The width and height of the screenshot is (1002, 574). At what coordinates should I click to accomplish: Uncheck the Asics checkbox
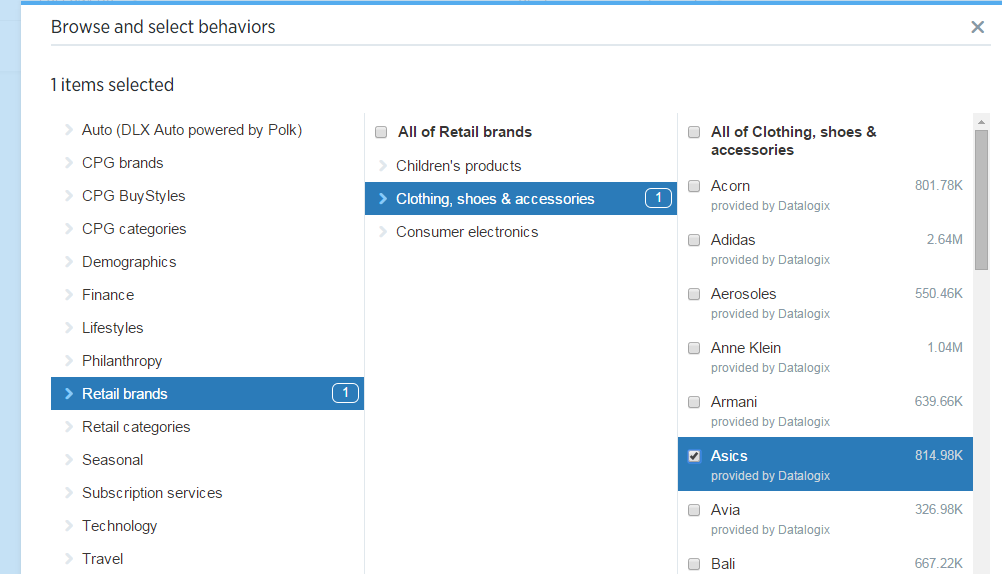coord(694,456)
